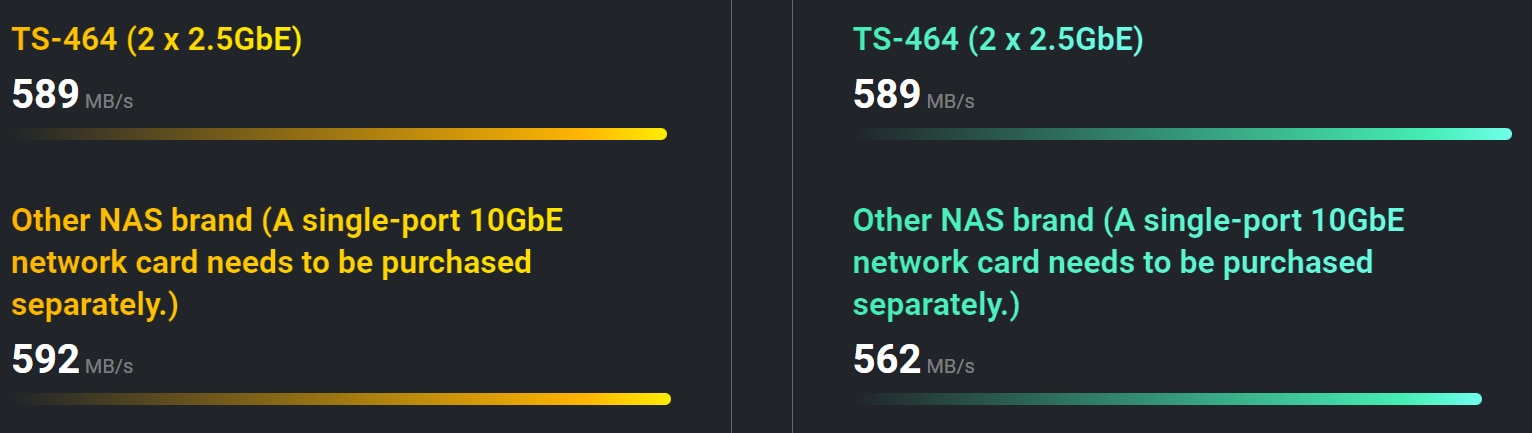Click the 562 speed value

coord(886,360)
